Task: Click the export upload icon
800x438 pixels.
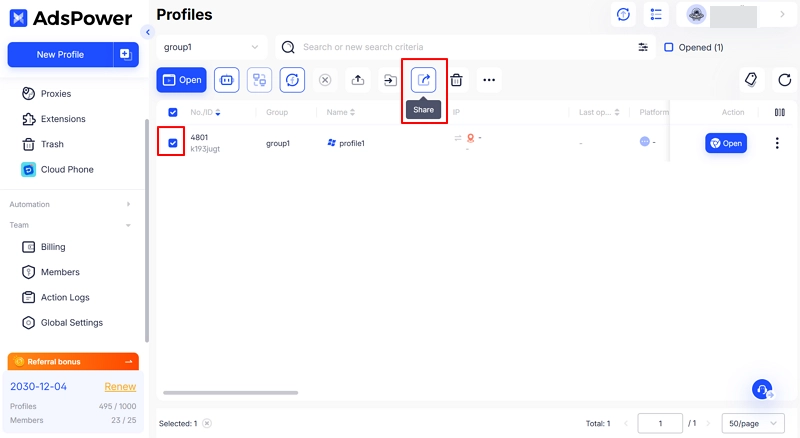Action: coord(358,80)
